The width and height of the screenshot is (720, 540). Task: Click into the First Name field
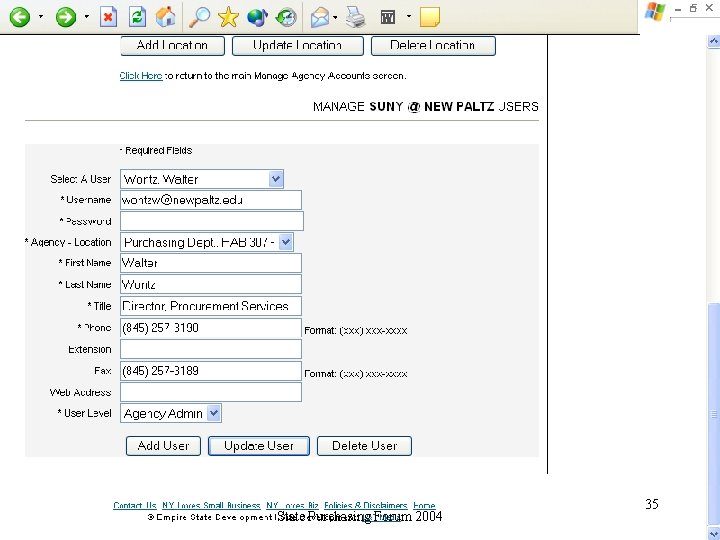[211, 263]
